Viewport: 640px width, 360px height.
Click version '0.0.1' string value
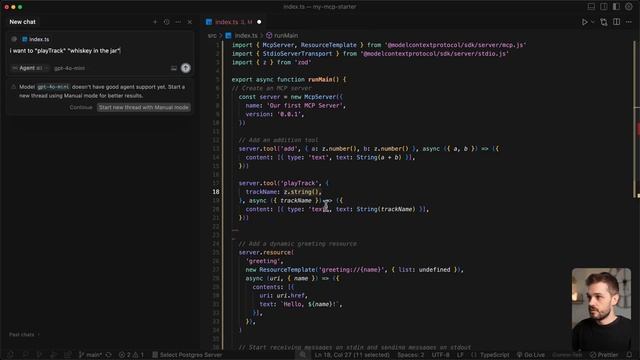coord(289,114)
